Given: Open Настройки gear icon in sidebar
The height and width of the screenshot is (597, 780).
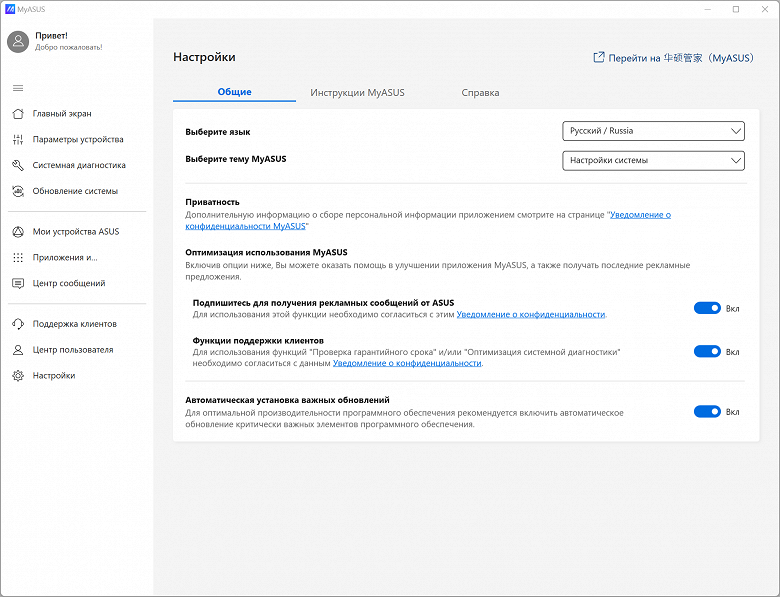Looking at the screenshot, I should [x=18, y=376].
